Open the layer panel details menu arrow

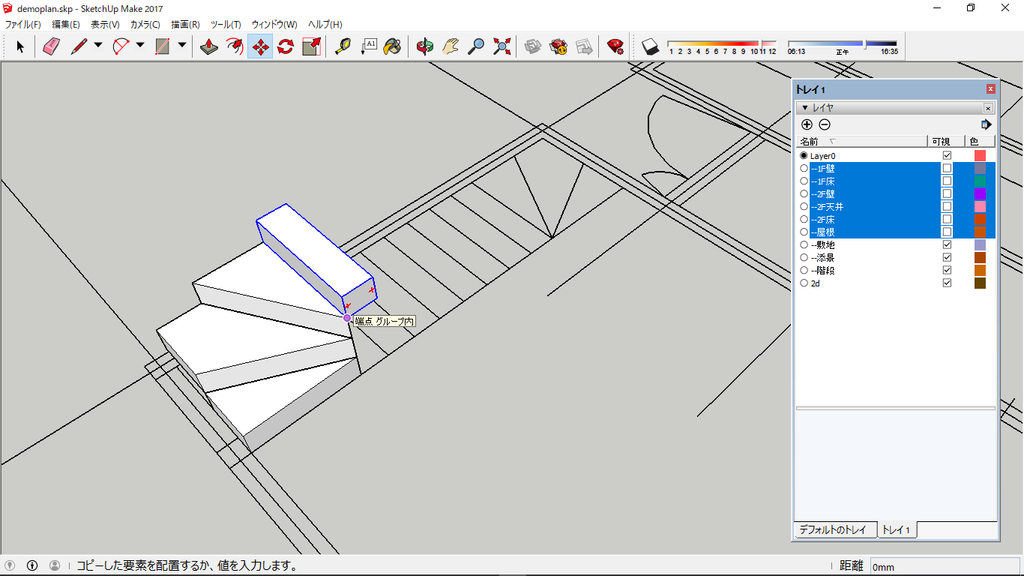(986, 125)
